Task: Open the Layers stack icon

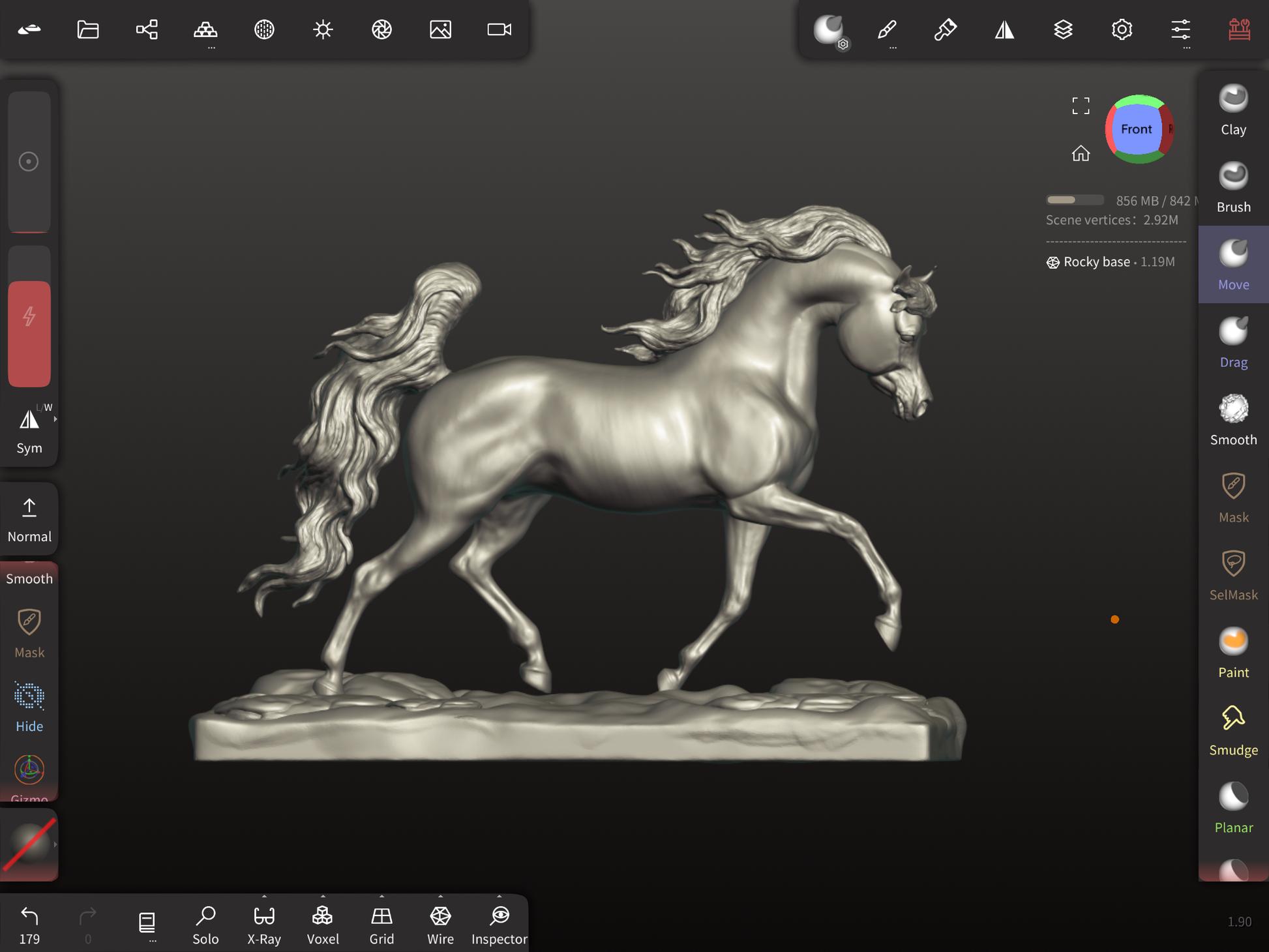Action: click(1063, 30)
